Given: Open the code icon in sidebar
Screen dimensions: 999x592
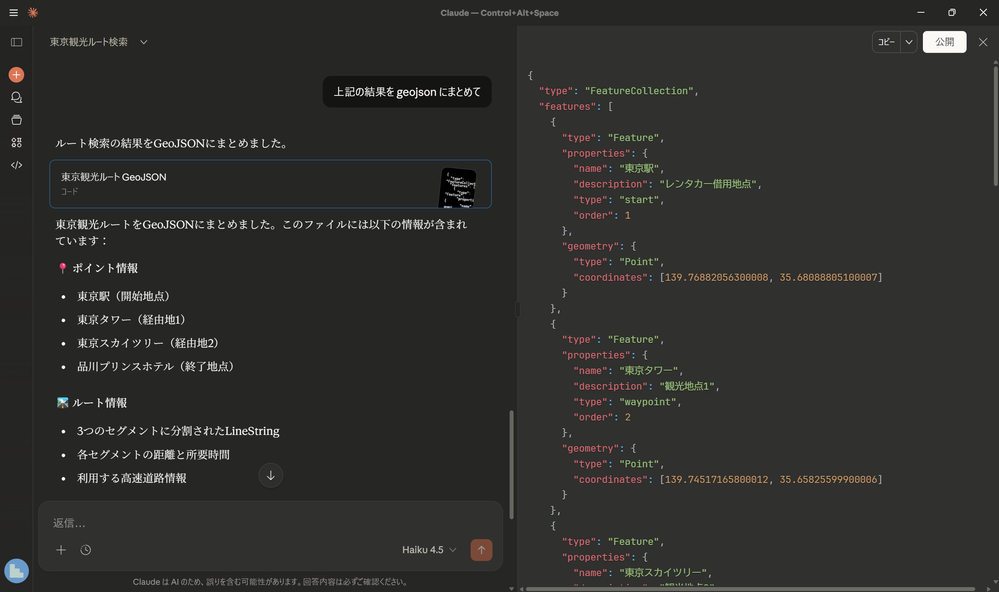Looking at the screenshot, I should point(16,165).
